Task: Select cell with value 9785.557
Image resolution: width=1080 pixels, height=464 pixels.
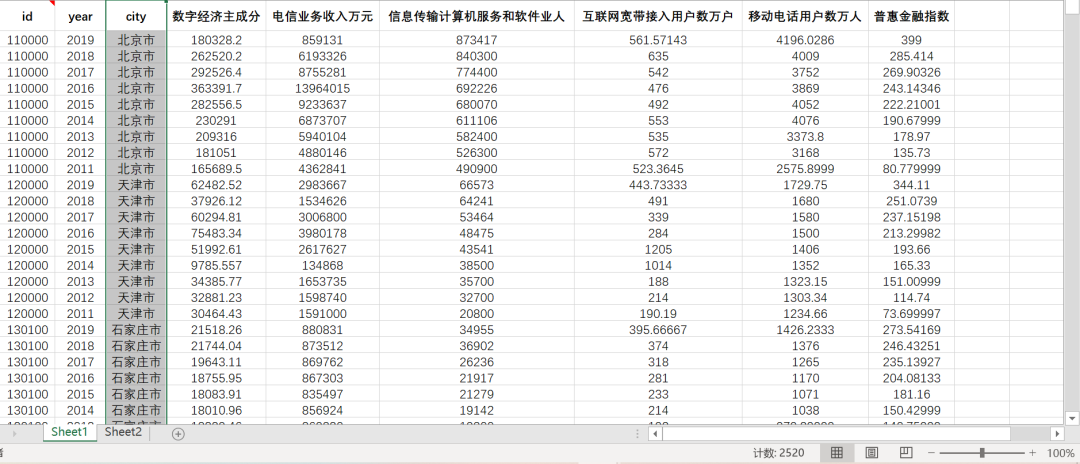Action: point(216,265)
